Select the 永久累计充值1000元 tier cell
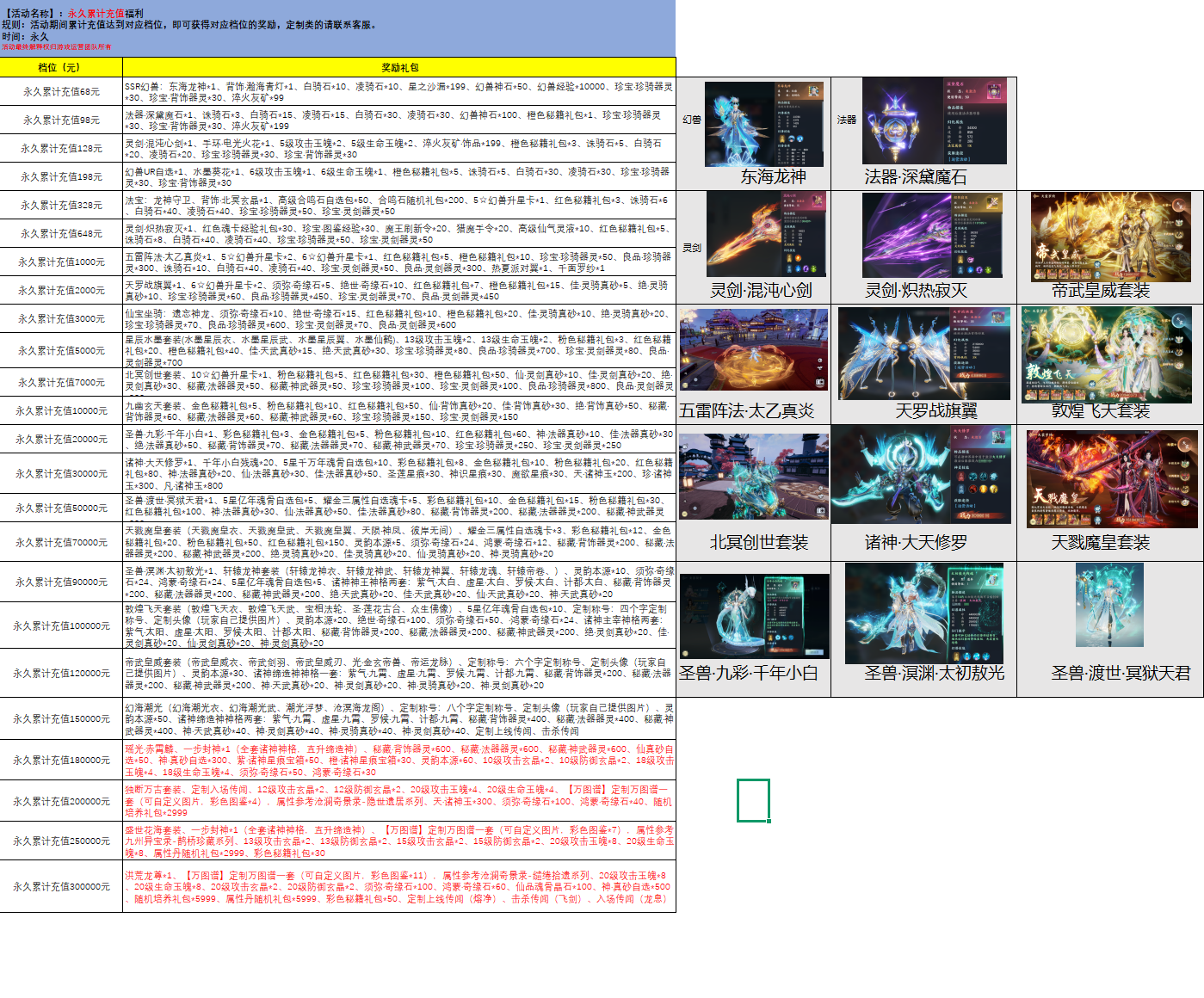This screenshot has height=998, width=1204. [61, 262]
